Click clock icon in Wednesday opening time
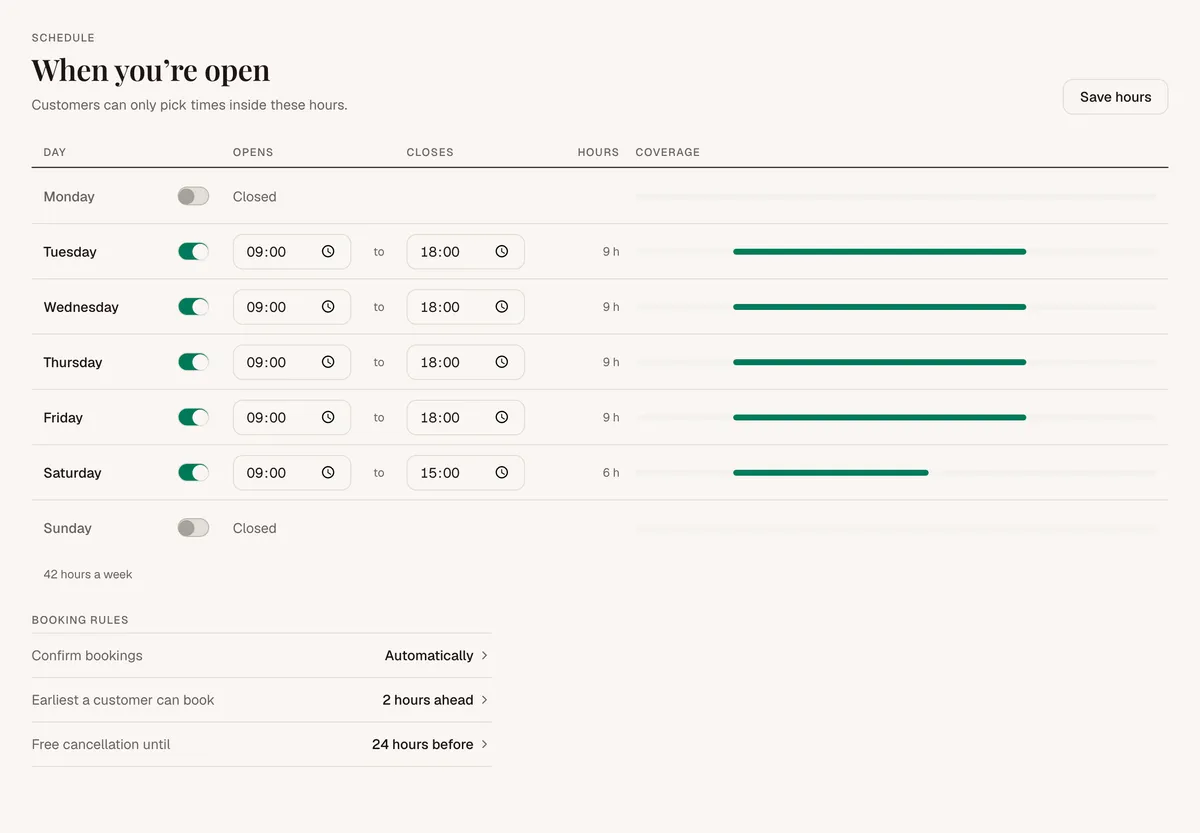 328,307
